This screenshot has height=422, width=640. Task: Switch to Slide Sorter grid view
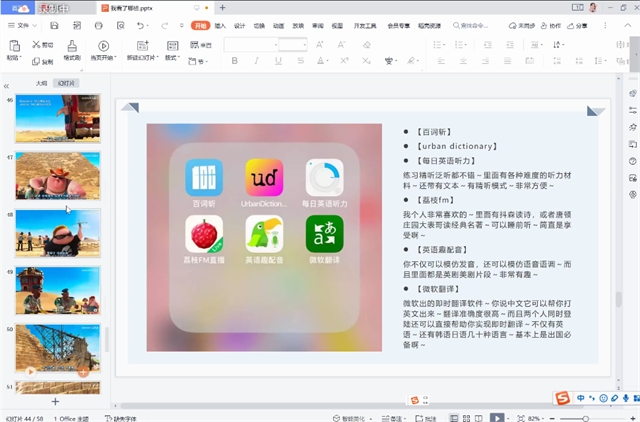tap(466, 418)
